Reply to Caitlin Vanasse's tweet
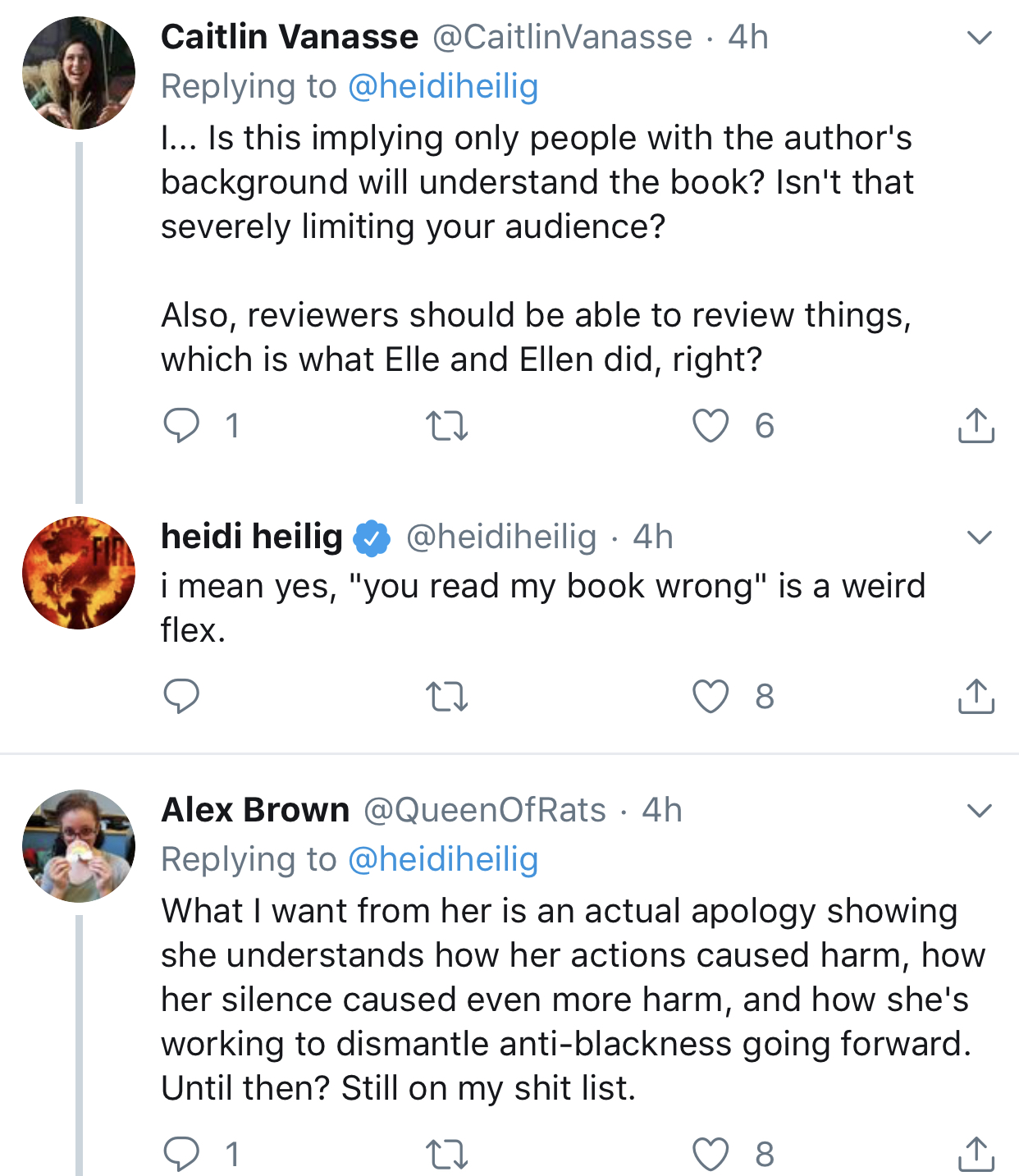 [181, 425]
